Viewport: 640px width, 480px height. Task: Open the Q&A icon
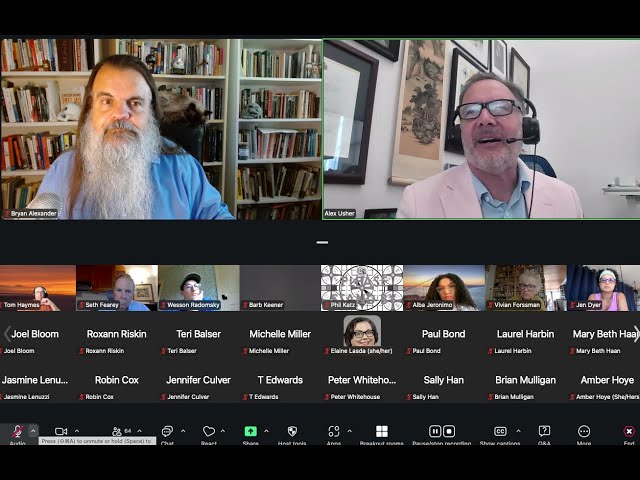[544, 431]
